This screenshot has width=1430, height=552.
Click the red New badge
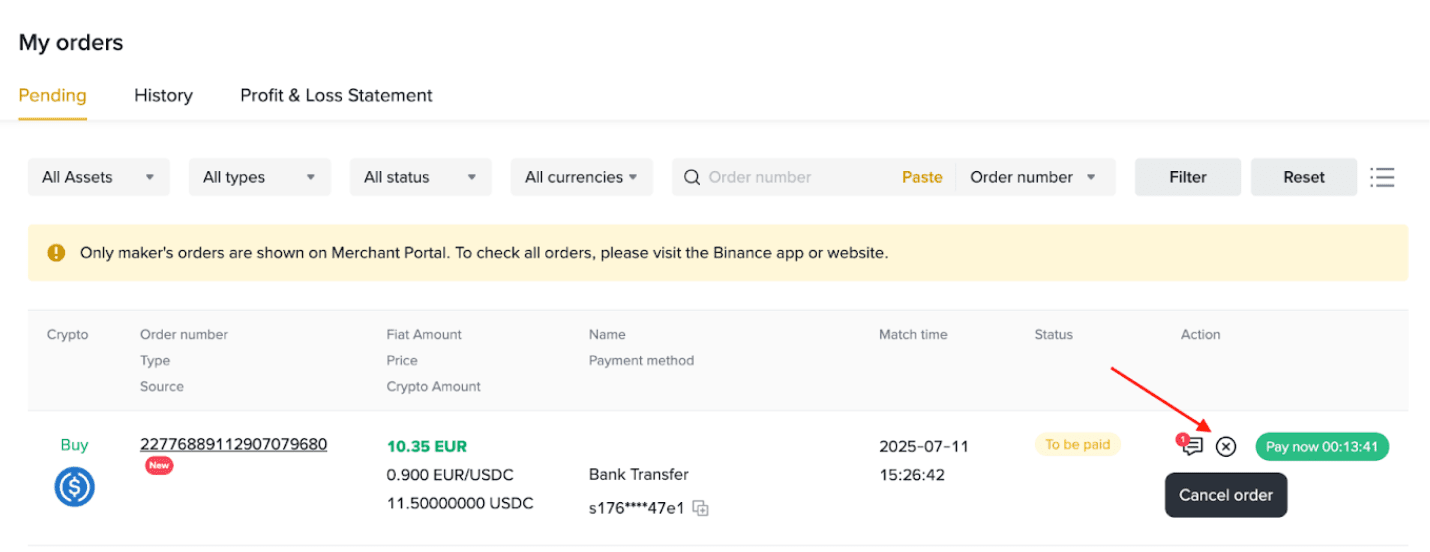pos(158,465)
